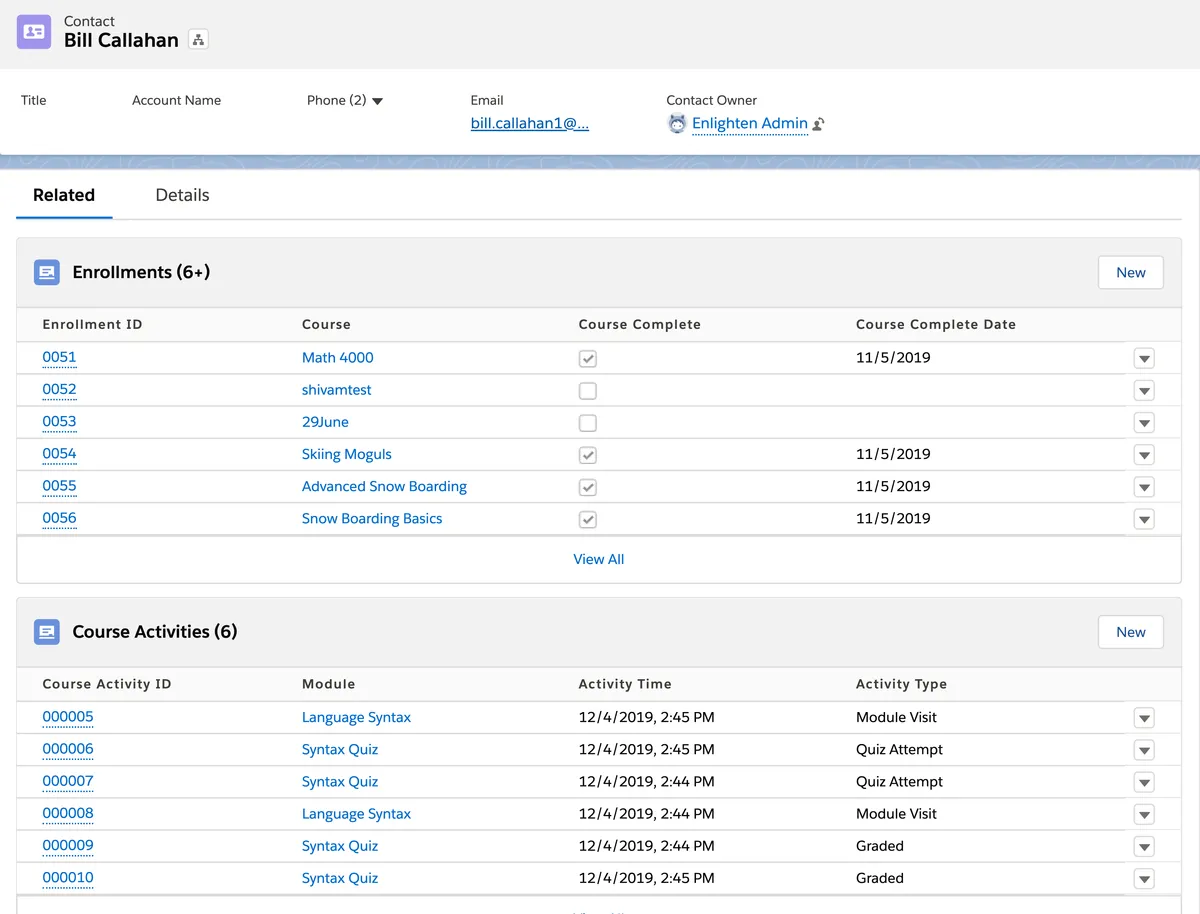Open Language Syntax module in row 000005

pyautogui.click(x=356, y=718)
